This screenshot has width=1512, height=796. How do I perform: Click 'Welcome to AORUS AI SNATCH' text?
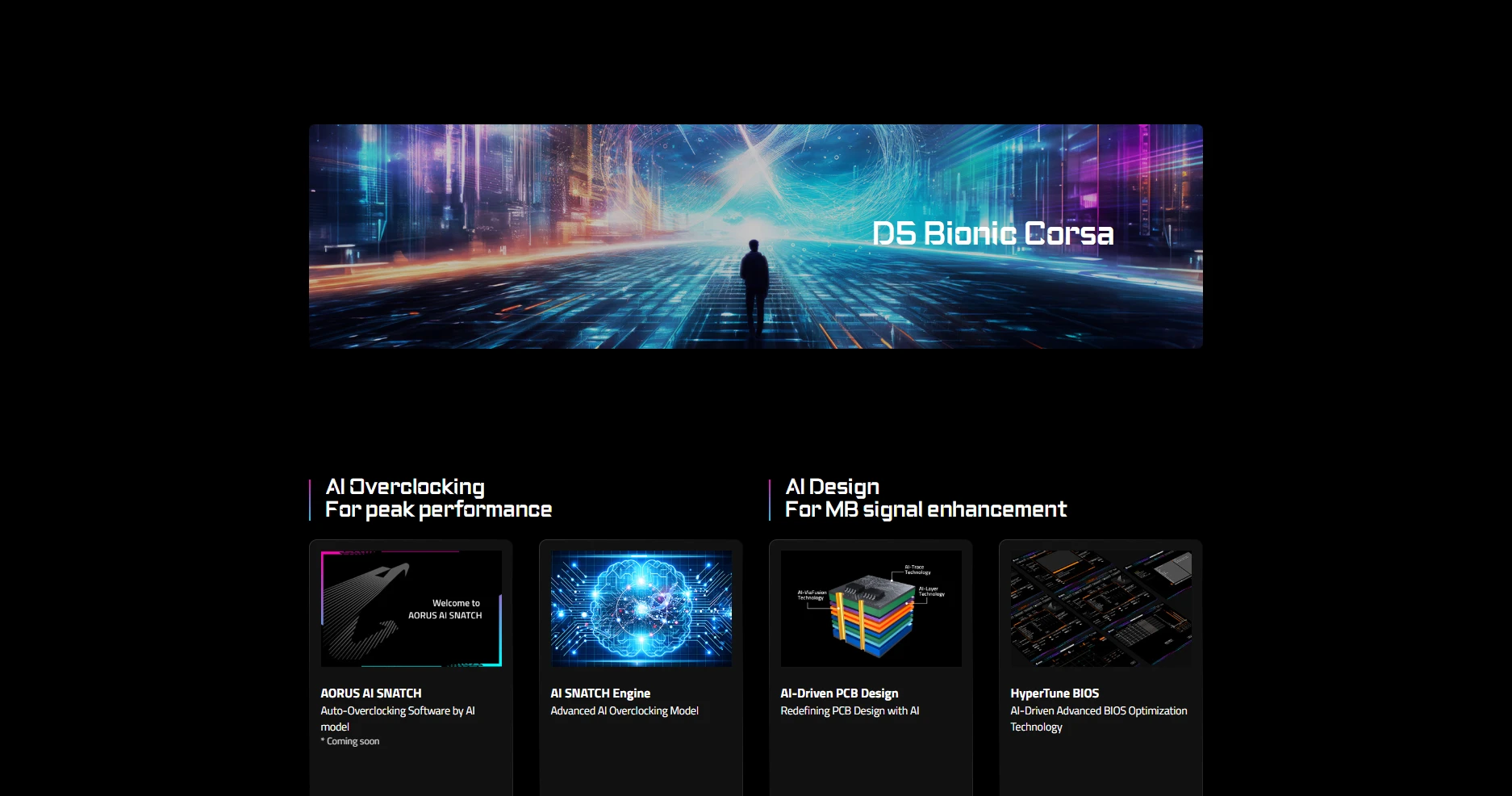[445, 610]
